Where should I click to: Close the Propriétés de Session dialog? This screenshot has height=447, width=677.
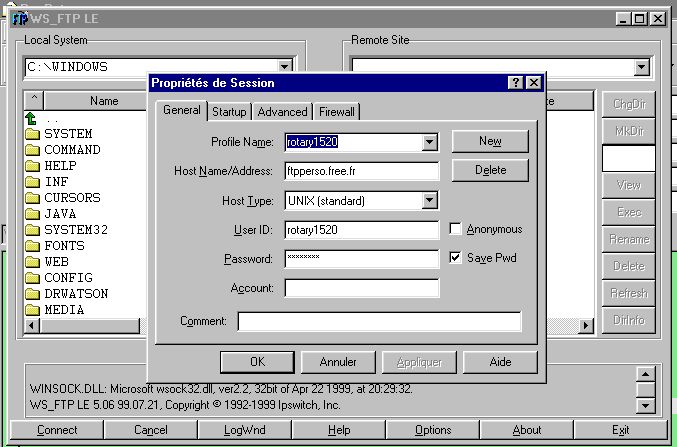click(534, 82)
